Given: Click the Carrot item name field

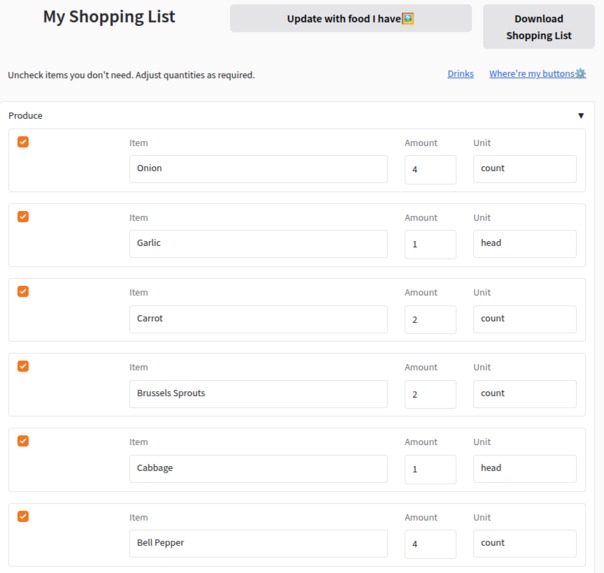Looking at the screenshot, I should [x=258, y=319].
